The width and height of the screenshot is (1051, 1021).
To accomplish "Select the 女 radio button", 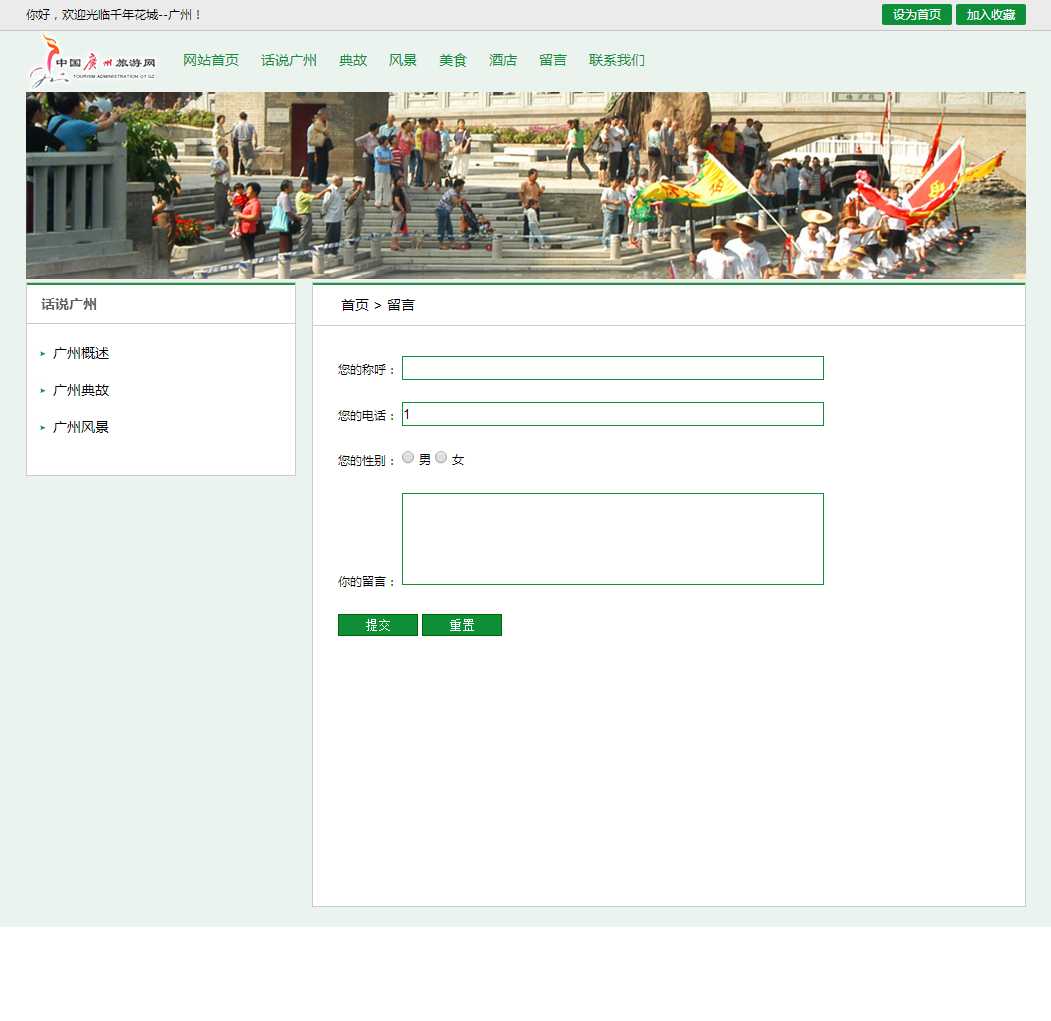I will point(441,458).
